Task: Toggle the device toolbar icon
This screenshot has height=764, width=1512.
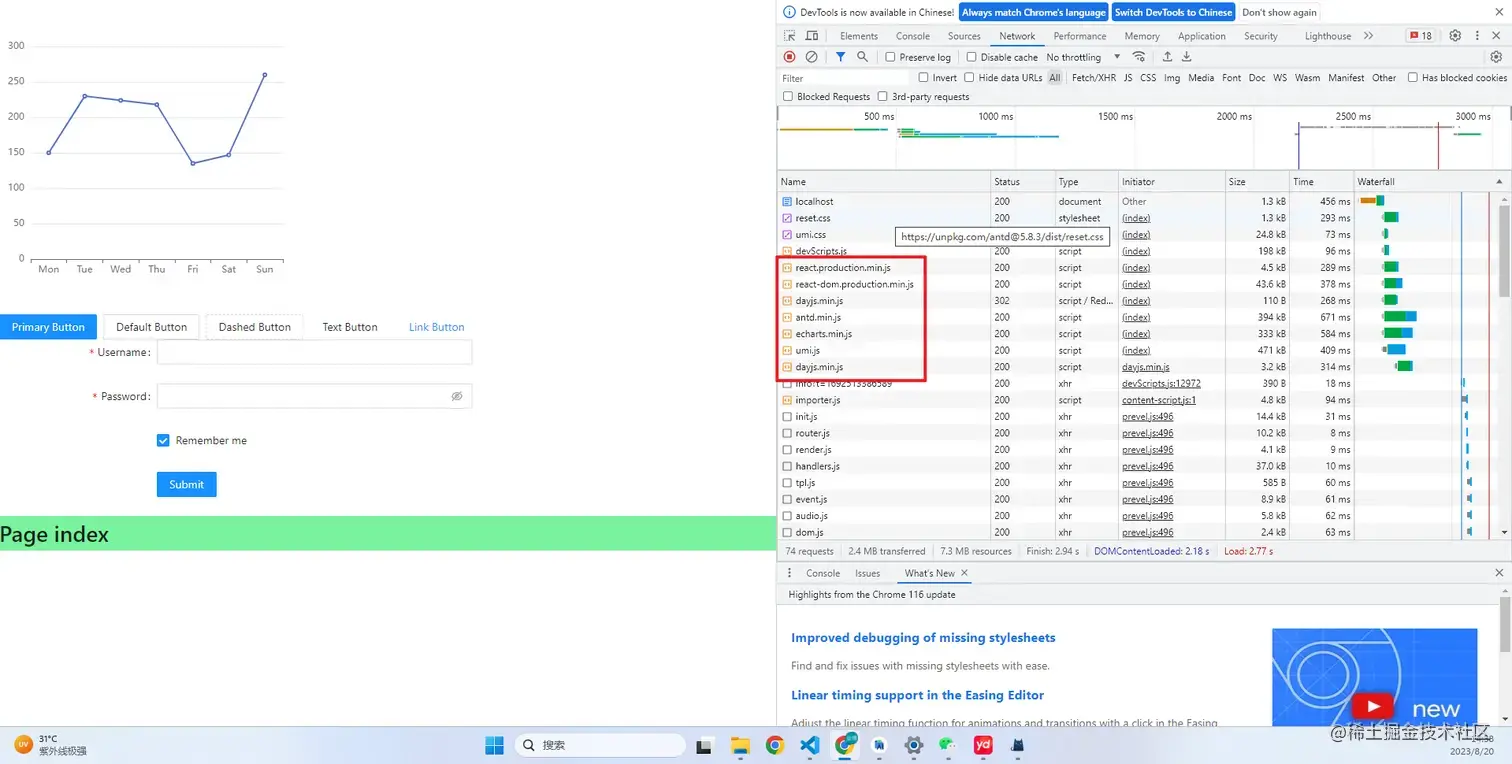Action: pos(812,36)
